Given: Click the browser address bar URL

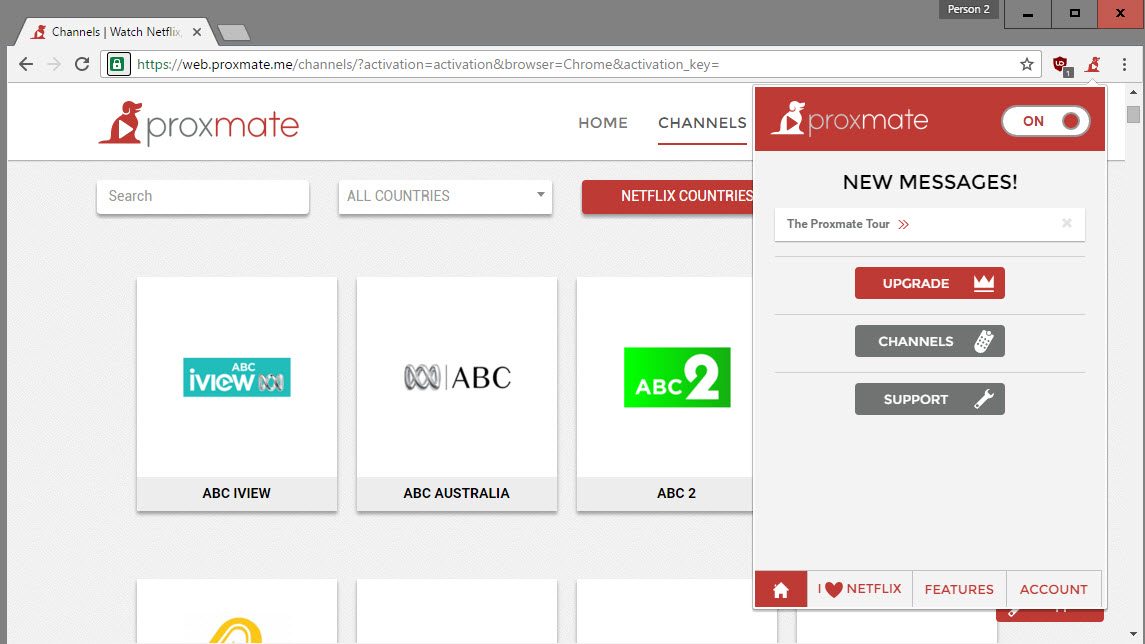Looking at the screenshot, I should pyautogui.click(x=428, y=64).
